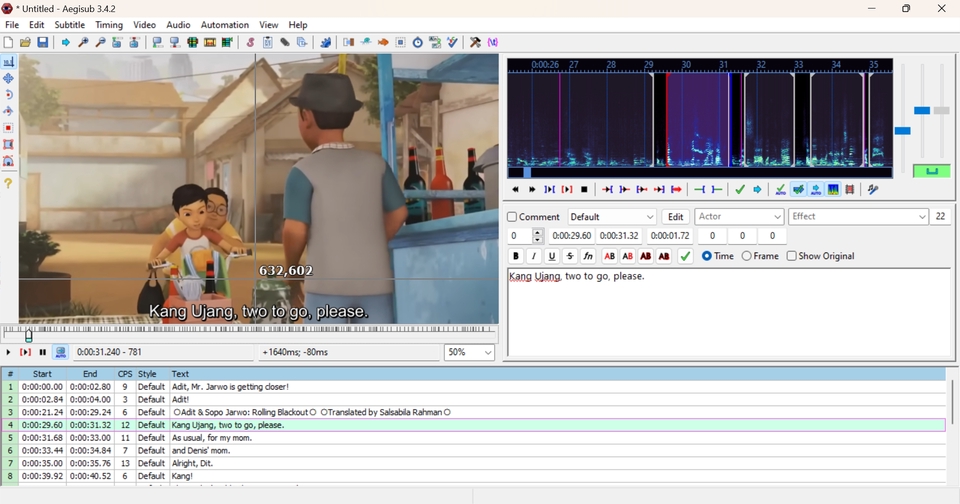
Task: Apply italics with the I button
Action: 534,256
